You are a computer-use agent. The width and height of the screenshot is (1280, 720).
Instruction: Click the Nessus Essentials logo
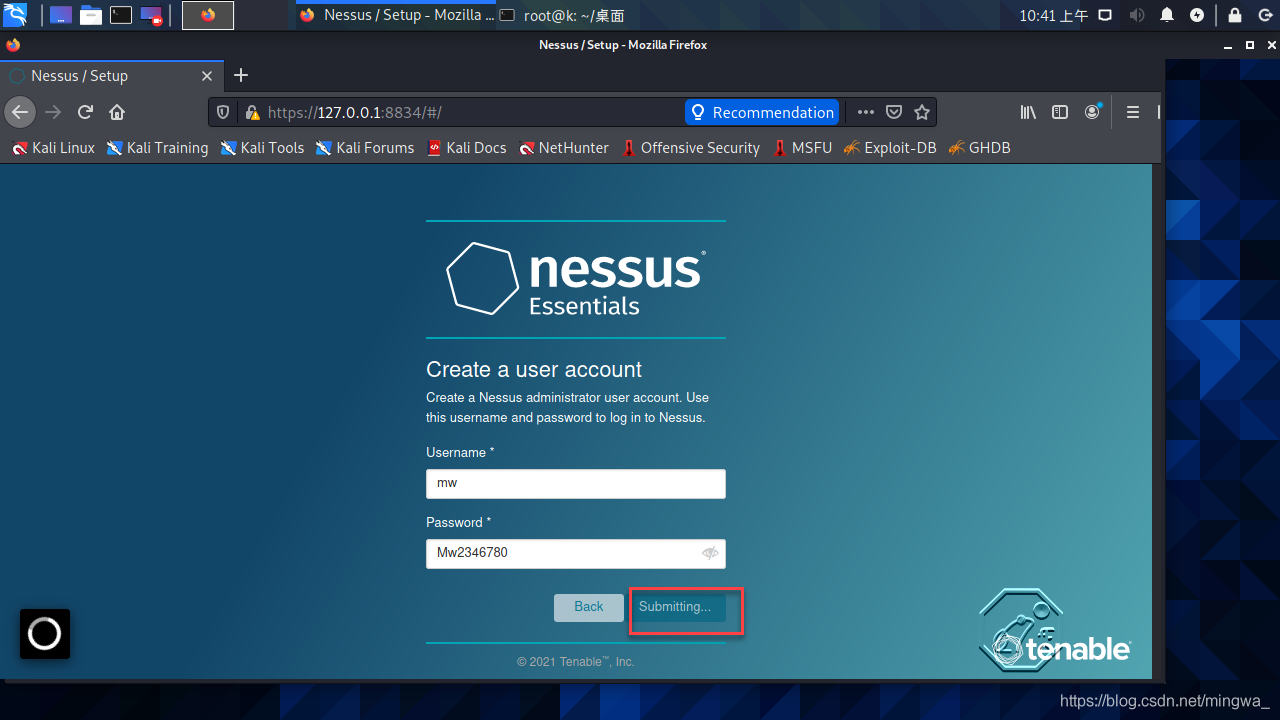[x=575, y=279]
